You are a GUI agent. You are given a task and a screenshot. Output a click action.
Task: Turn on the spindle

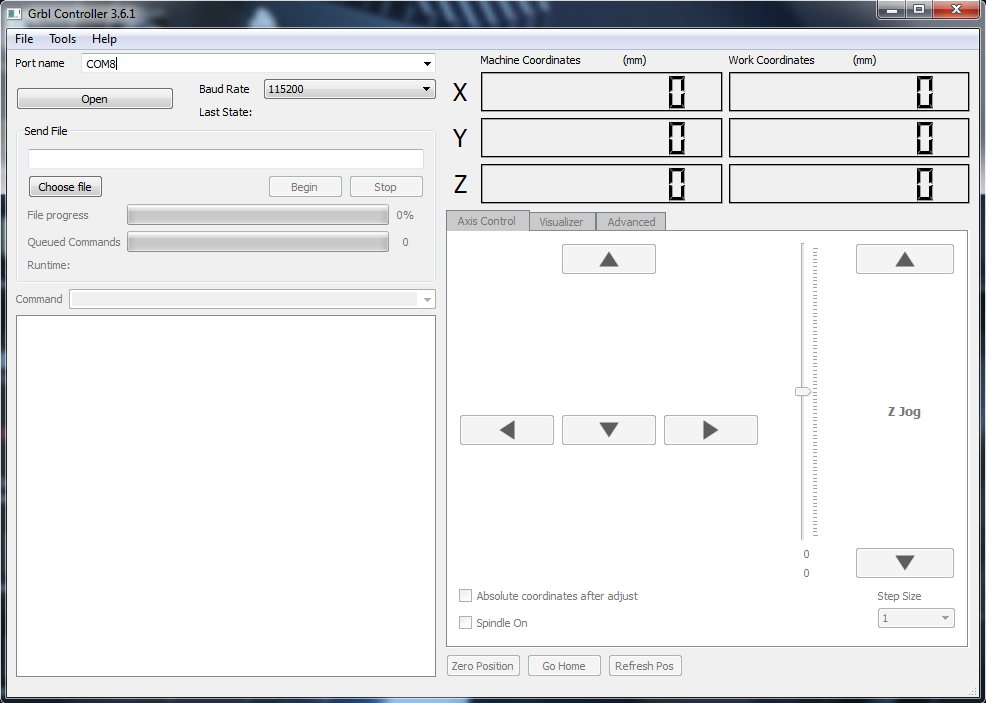tap(465, 622)
